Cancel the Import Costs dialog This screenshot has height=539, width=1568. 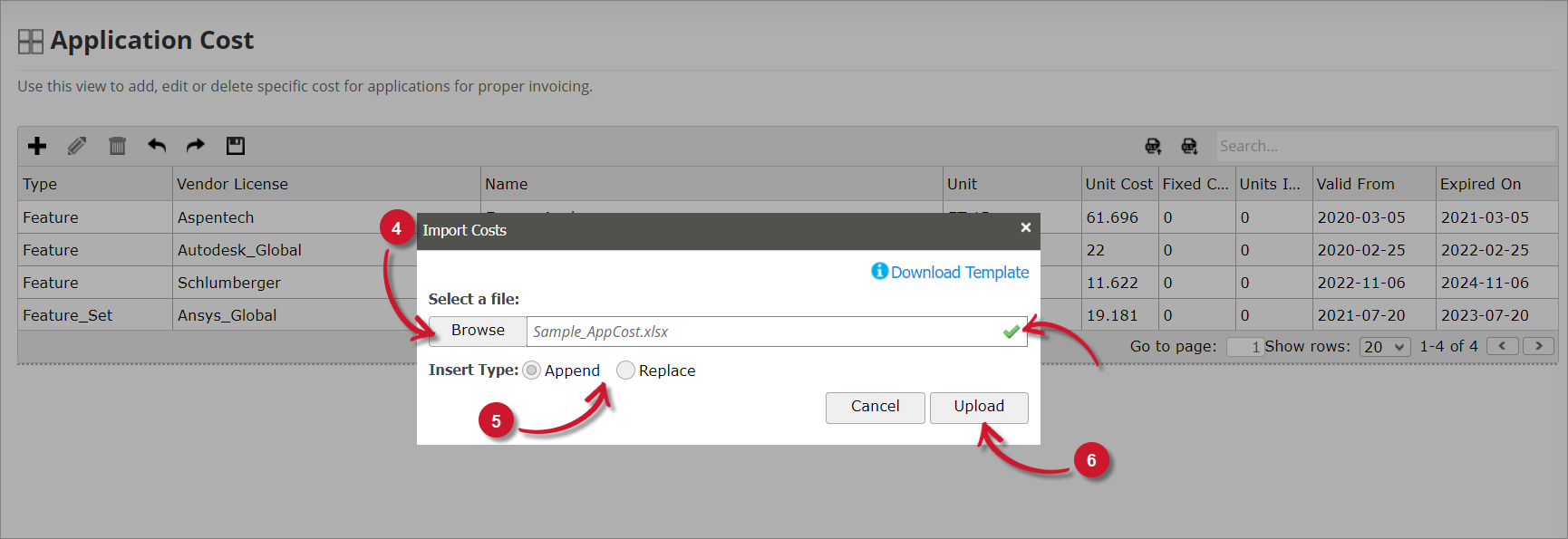[x=875, y=407]
